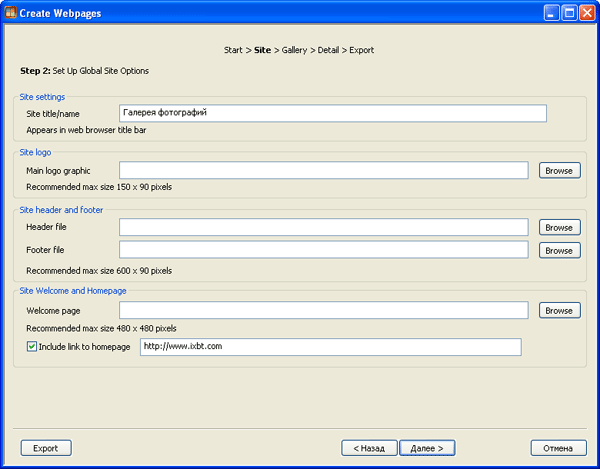
Task: Click the Site Welcome and Homepage label
Action: pos(73,291)
